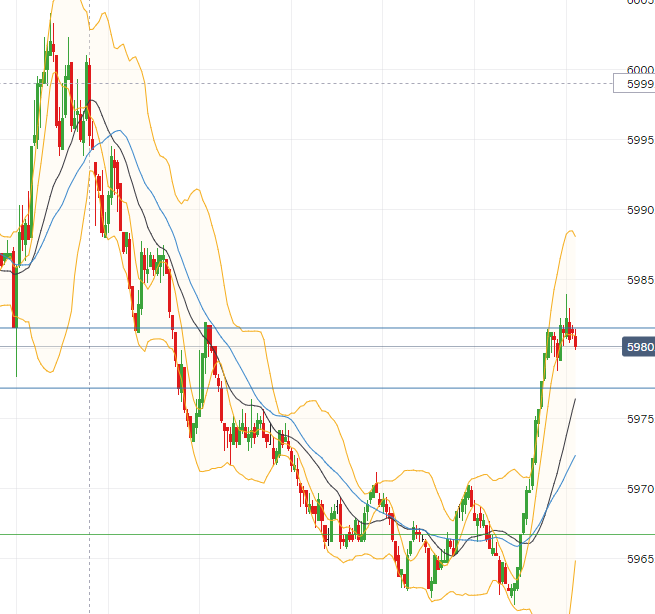Select the 5975 price axis label
This screenshot has width=655, height=614.
point(640,419)
